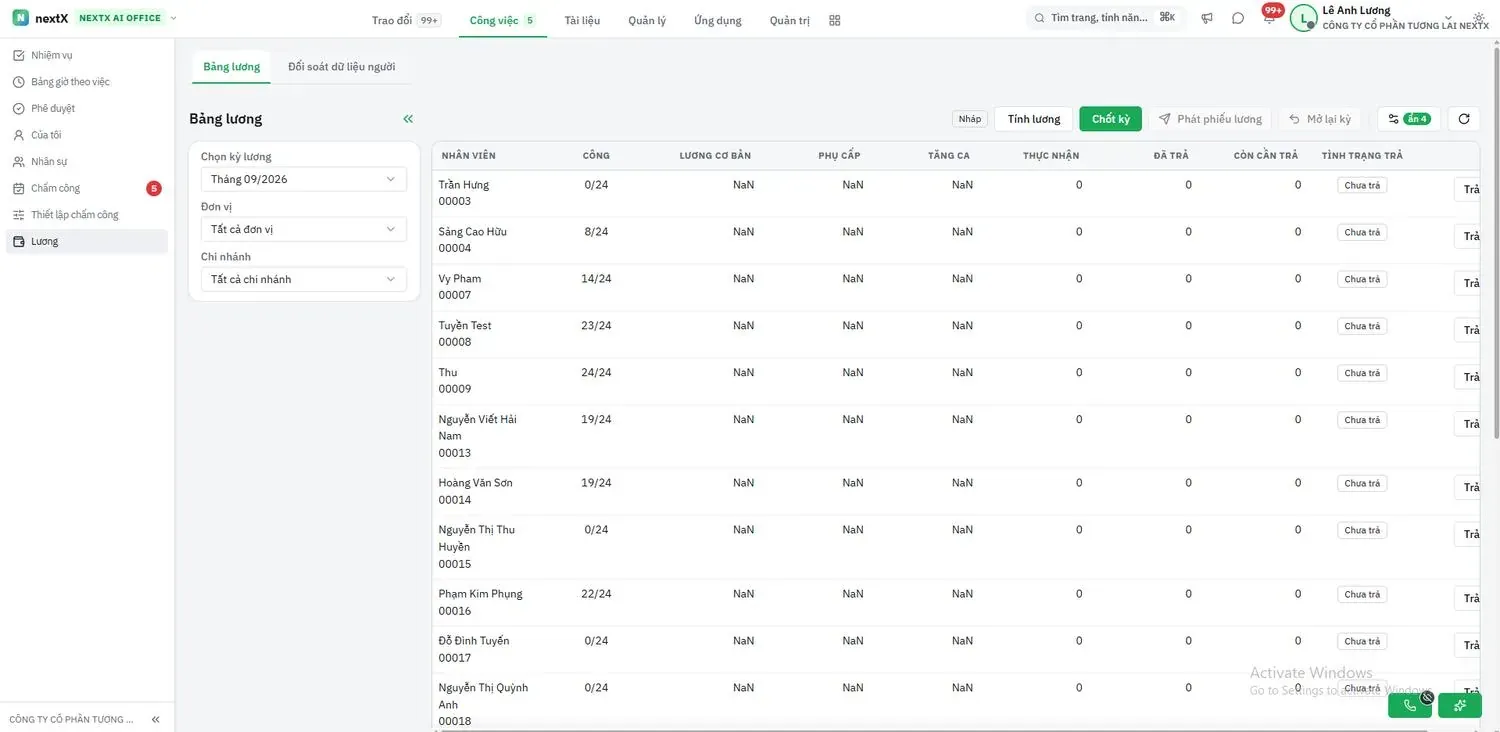Open the chat bubble icon in header
Screen dimensions: 1500x732
pos(1238,18)
